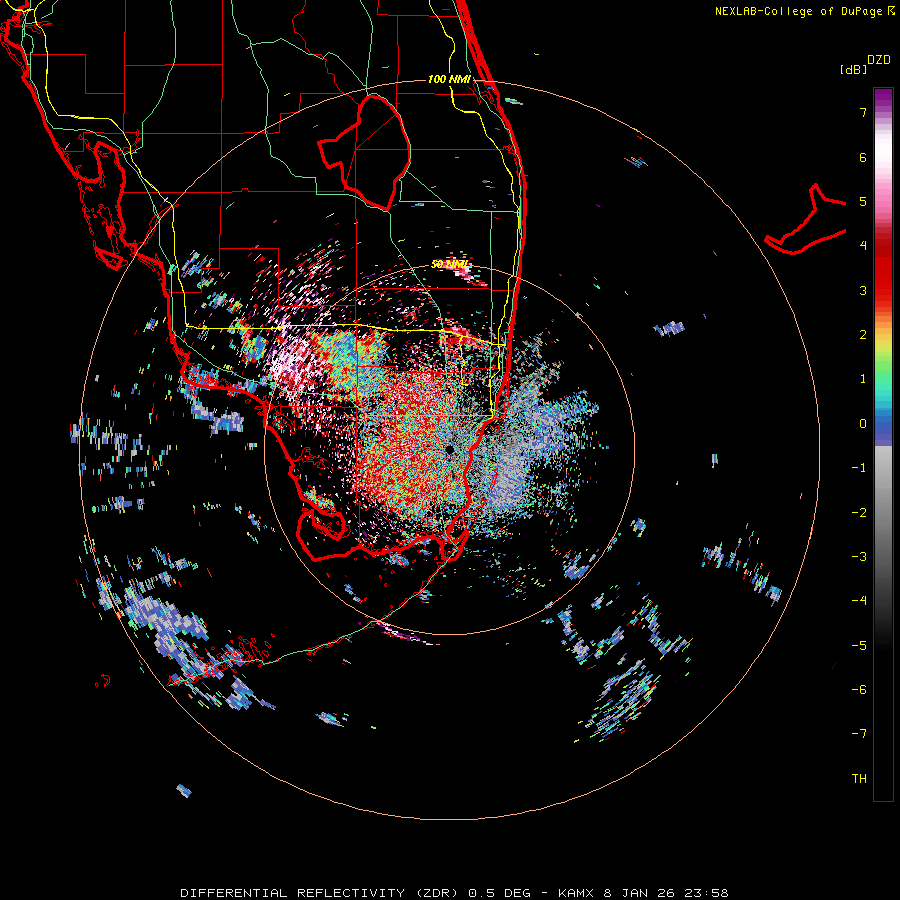Click the Differential Reflectivity (ZDR) caption at bottom
Image resolution: width=900 pixels, height=900 pixels.
tap(454, 893)
